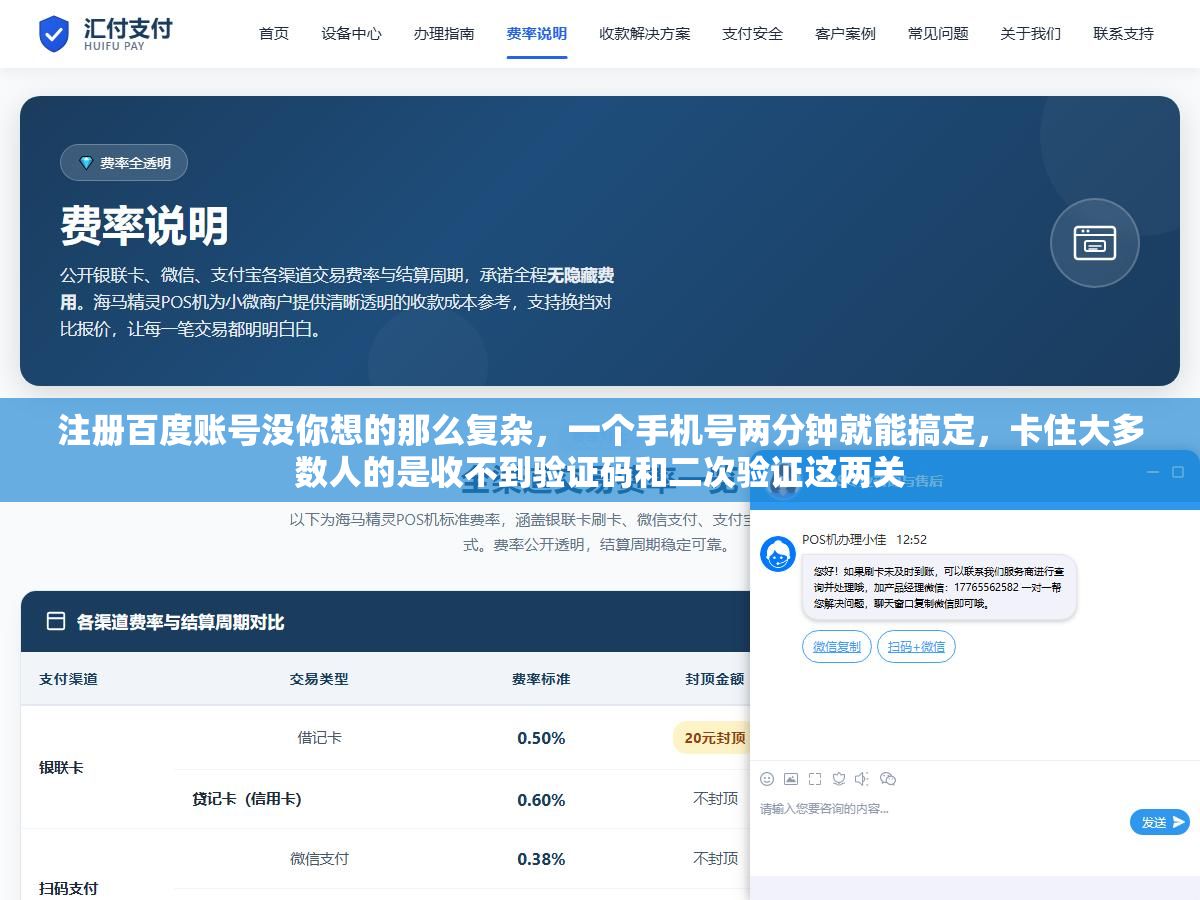This screenshot has height=900, width=1200.
Task: Open the 办理指南 nav item
Action: click(444, 33)
